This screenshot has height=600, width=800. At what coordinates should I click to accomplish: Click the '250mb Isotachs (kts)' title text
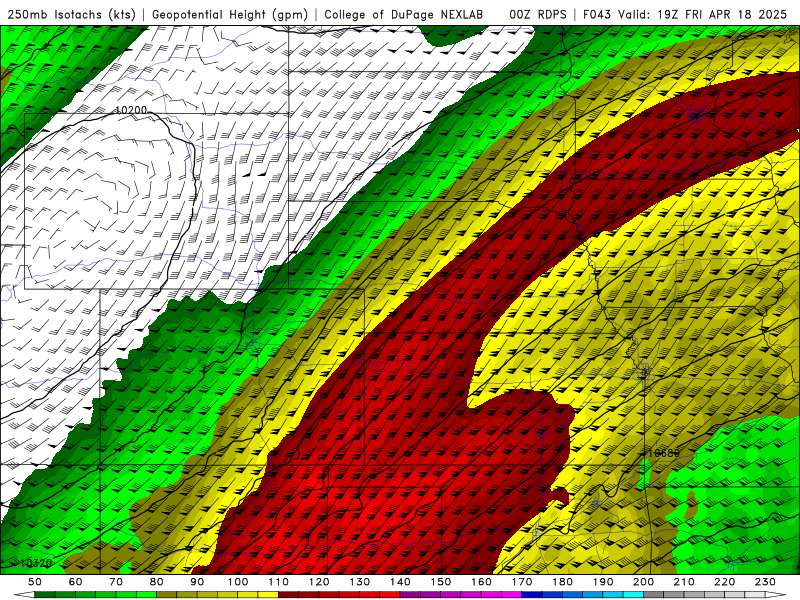click(71, 14)
